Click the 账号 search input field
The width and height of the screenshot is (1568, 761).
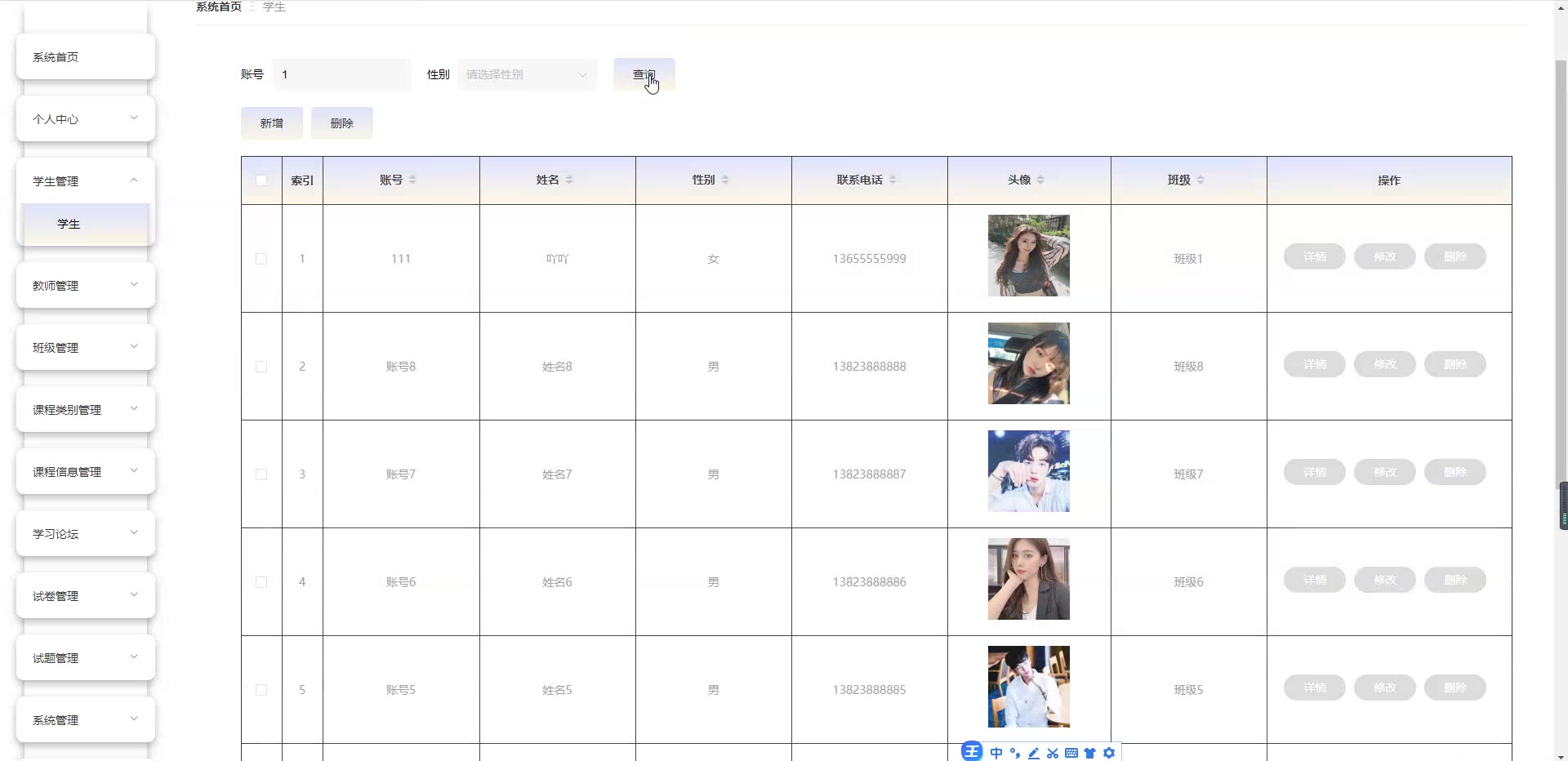point(342,74)
